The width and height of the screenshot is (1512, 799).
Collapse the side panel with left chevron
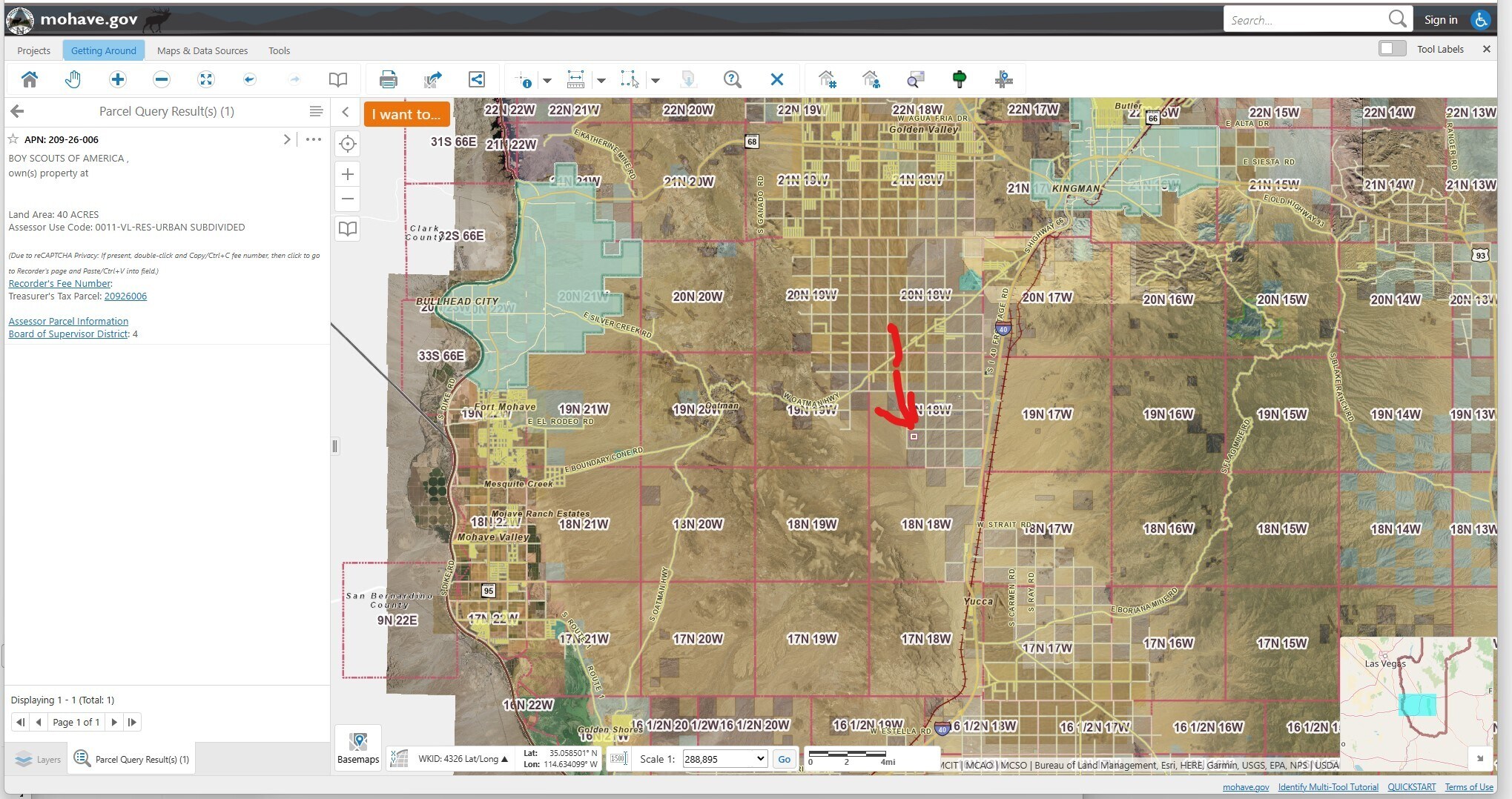tap(346, 112)
